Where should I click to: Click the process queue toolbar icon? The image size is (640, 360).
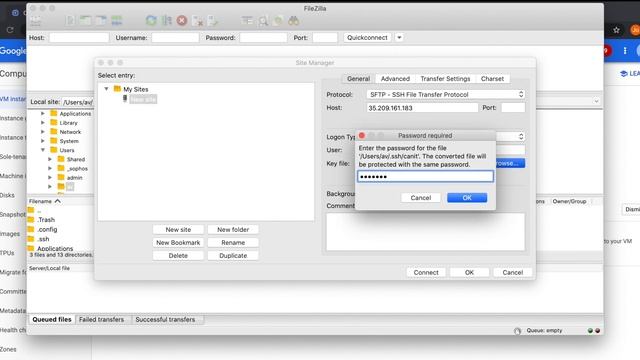(167, 20)
